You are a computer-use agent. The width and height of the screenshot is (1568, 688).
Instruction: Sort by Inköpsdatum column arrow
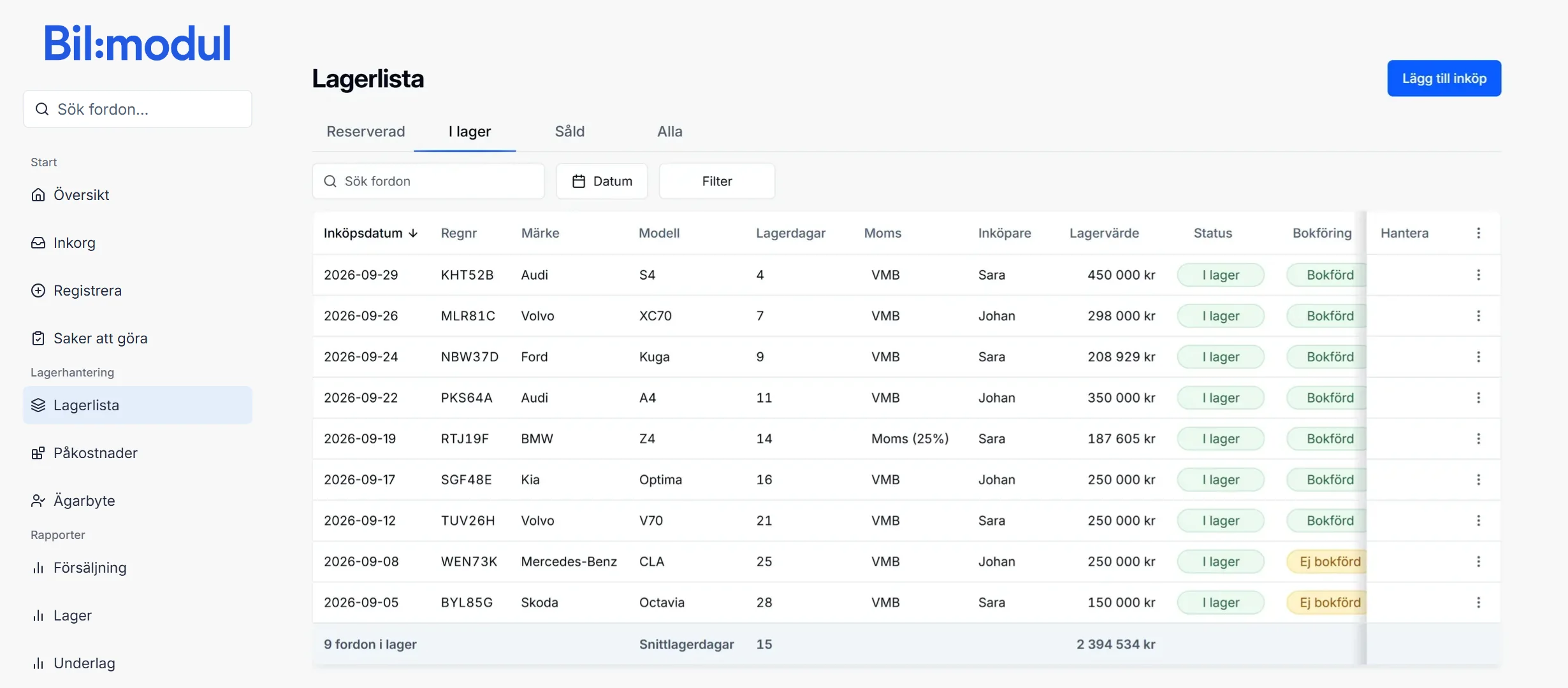(413, 233)
